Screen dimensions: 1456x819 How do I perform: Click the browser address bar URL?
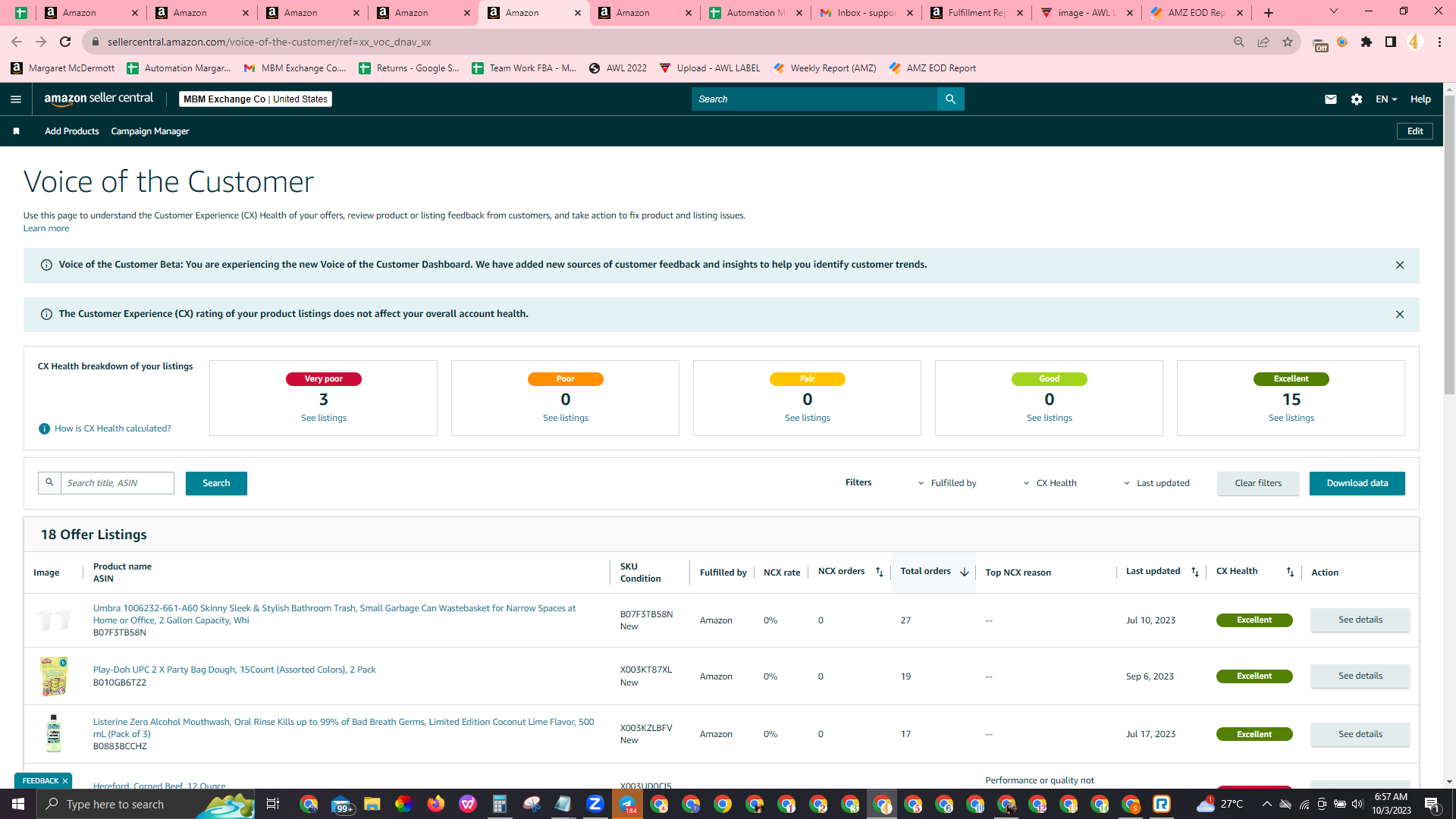tap(269, 42)
